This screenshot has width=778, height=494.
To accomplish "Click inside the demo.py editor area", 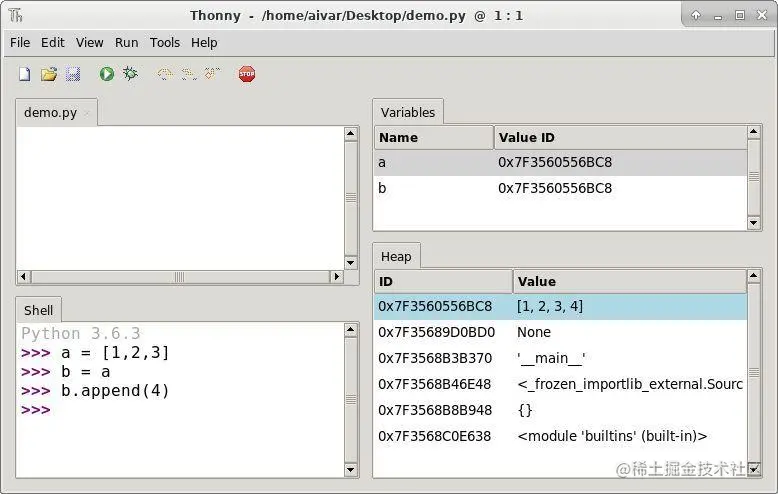I will click(x=180, y=198).
